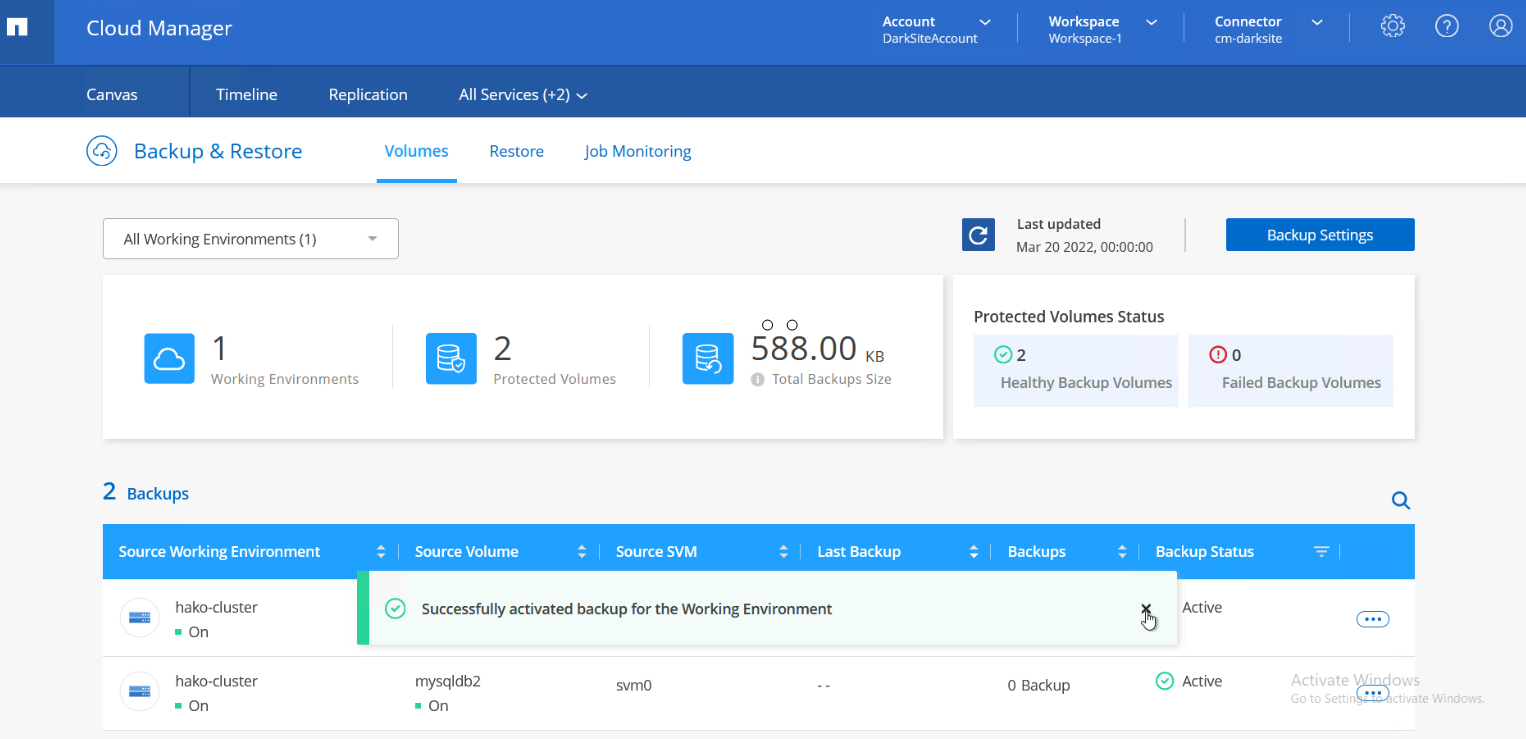Open the help icon in the header
This screenshot has width=1526, height=739.
click(x=1446, y=26)
